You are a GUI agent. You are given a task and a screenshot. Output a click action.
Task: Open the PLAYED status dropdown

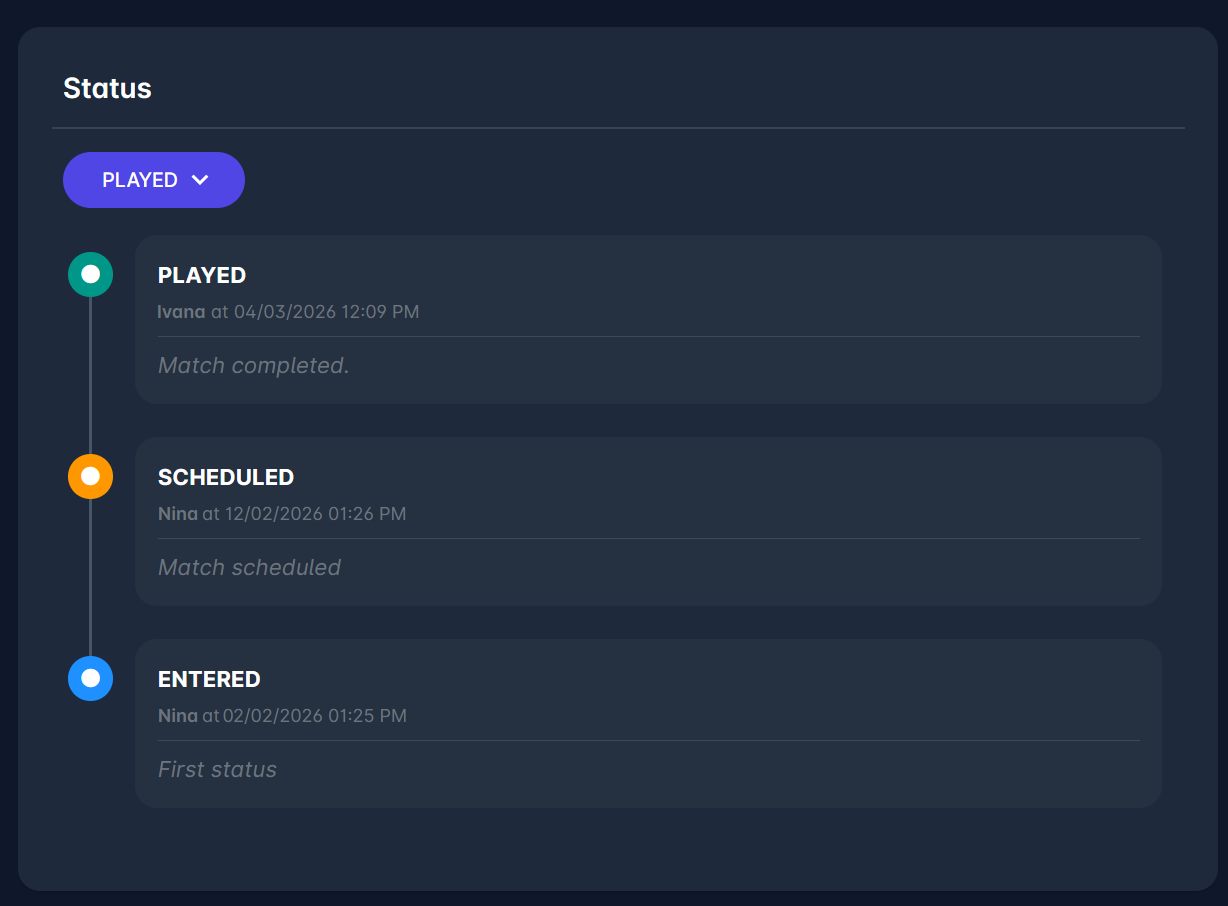(x=153, y=180)
